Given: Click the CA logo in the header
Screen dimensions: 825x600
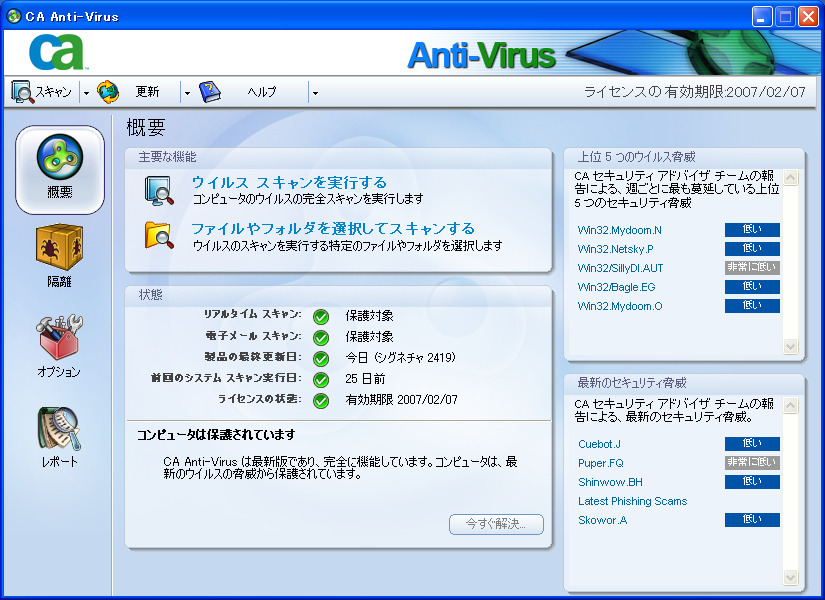Looking at the screenshot, I should [x=57, y=52].
